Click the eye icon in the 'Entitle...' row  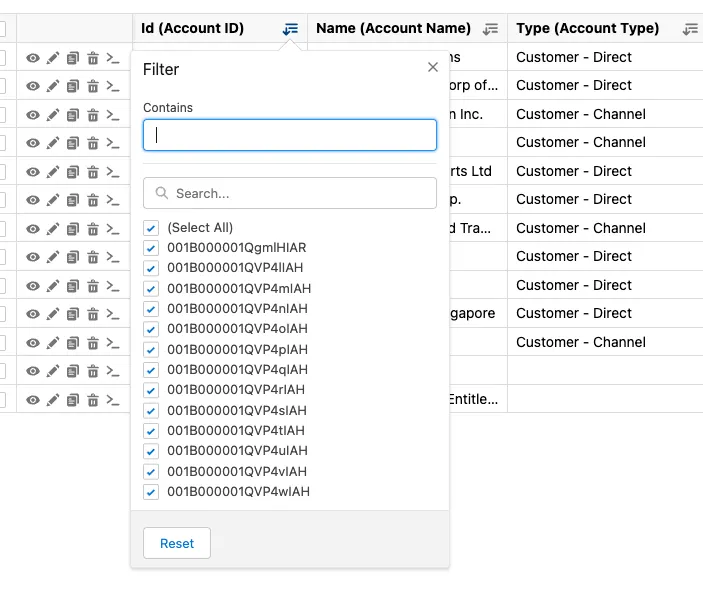point(33,400)
